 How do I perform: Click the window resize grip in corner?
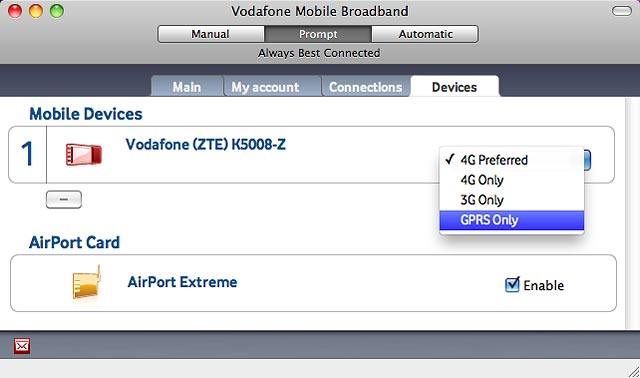[633, 371]
